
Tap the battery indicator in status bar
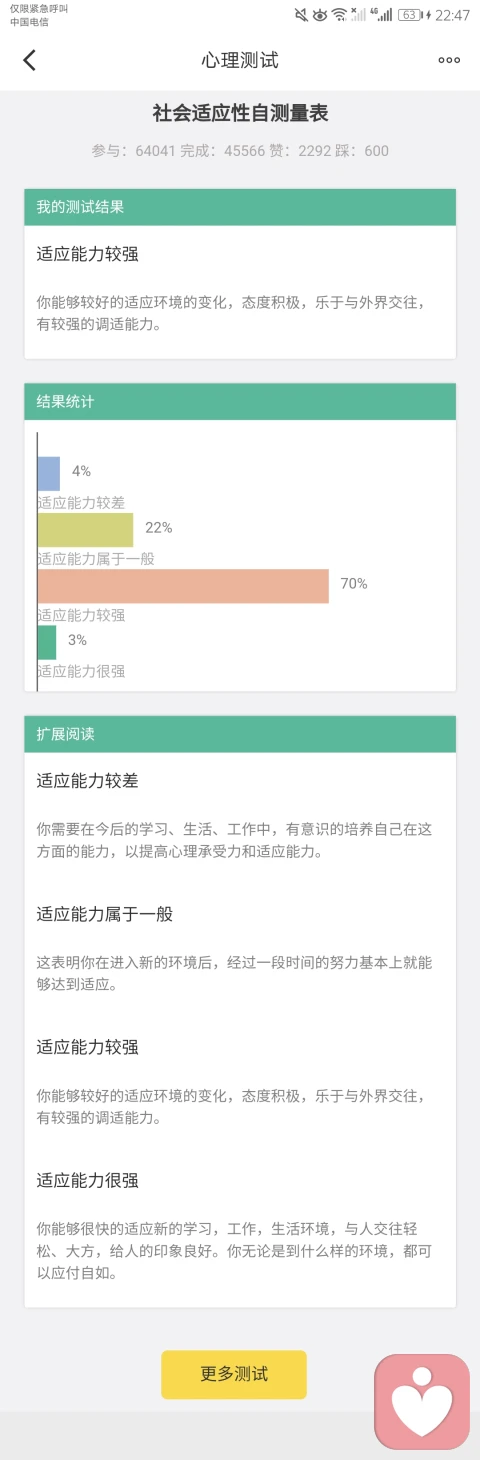point(409,15)
